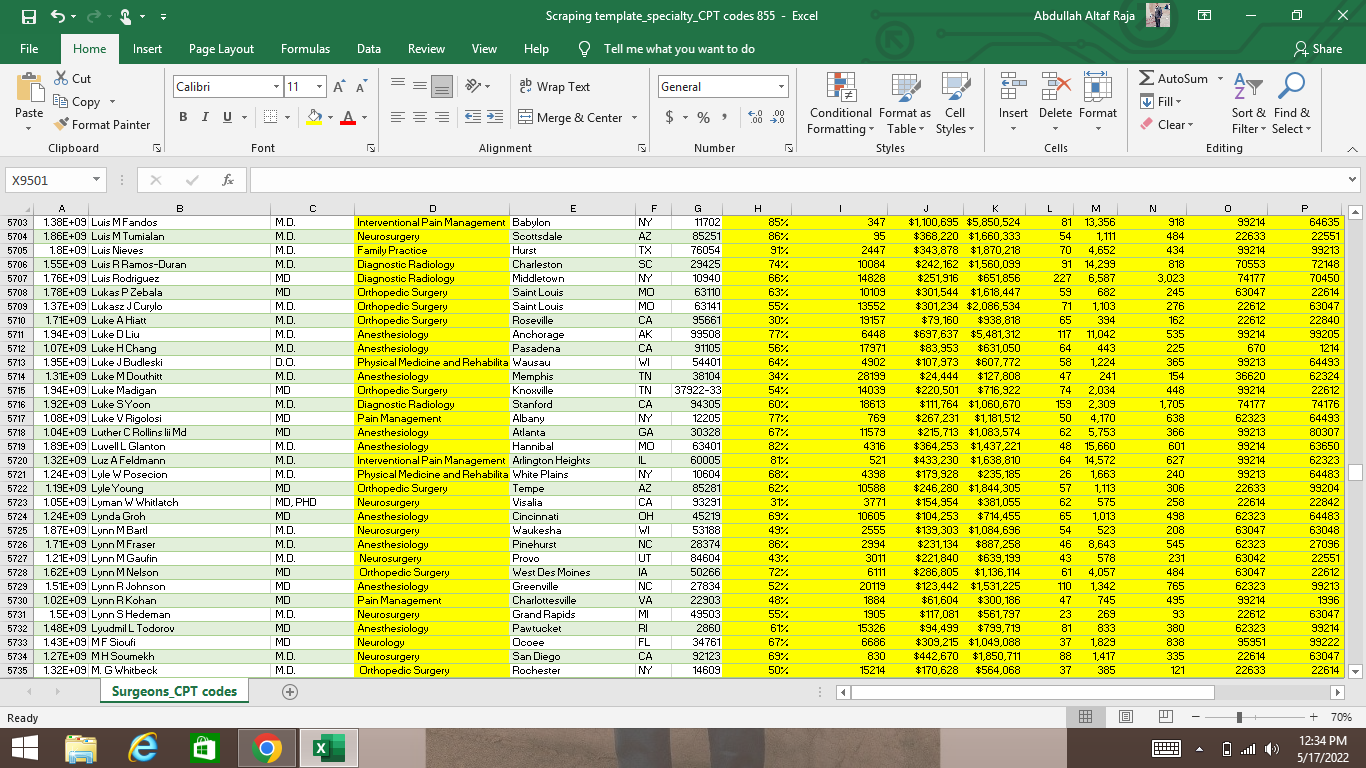Switch to the Formulas ribbon tab
Viewport: 1366px width, 768px height.
(x=305, y=48)
